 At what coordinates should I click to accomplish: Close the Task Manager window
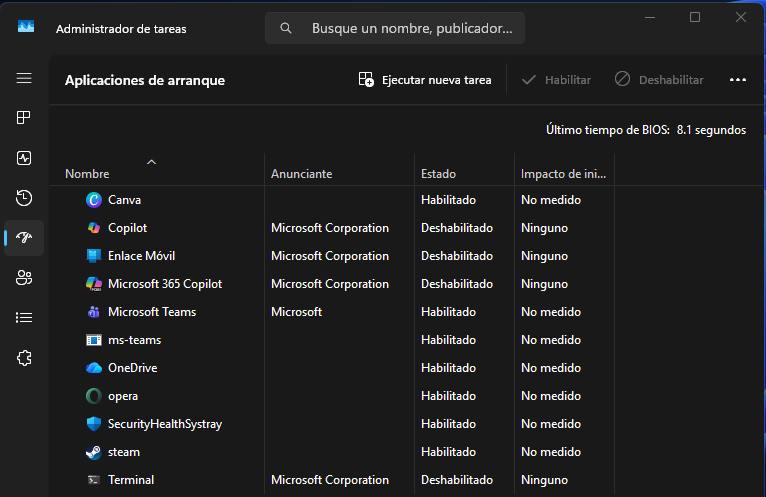(x=741, y=18)
